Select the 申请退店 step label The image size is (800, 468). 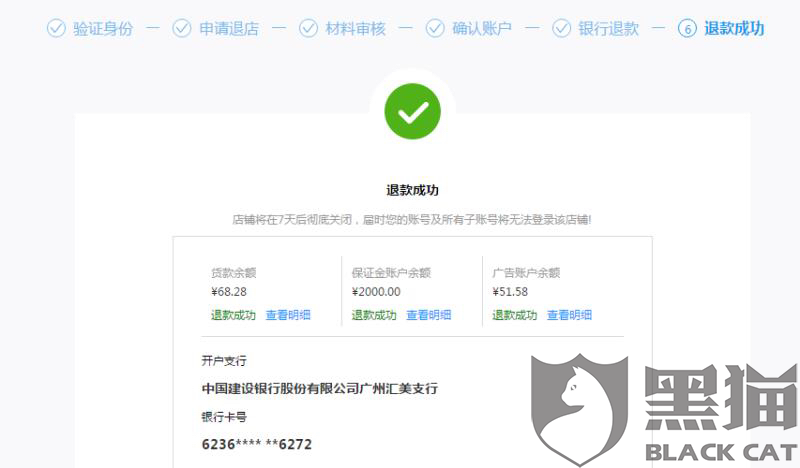[229, 29]
